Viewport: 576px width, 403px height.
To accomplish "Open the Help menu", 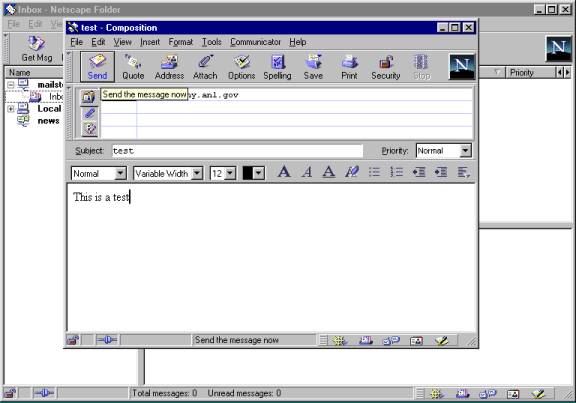I will (x=298, y=42).
